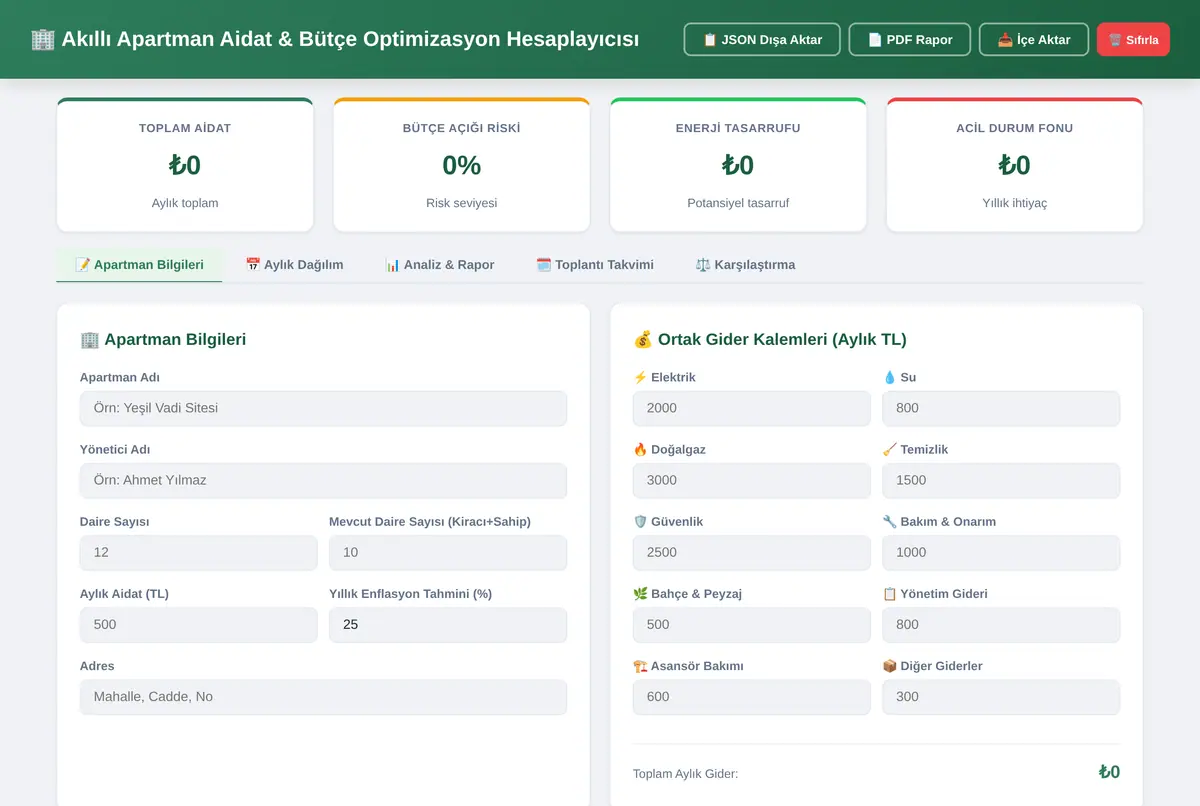Click the memo icon on Apartman Bilgileri tab

coord(83,265)
